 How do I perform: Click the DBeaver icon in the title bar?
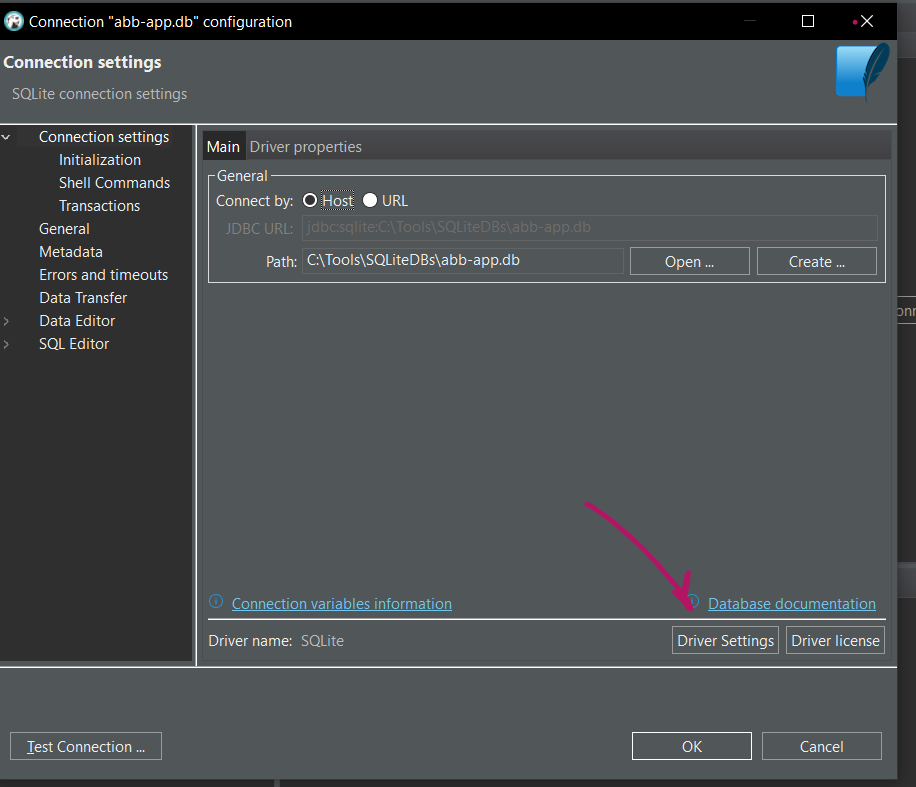(x=13, y=21)
